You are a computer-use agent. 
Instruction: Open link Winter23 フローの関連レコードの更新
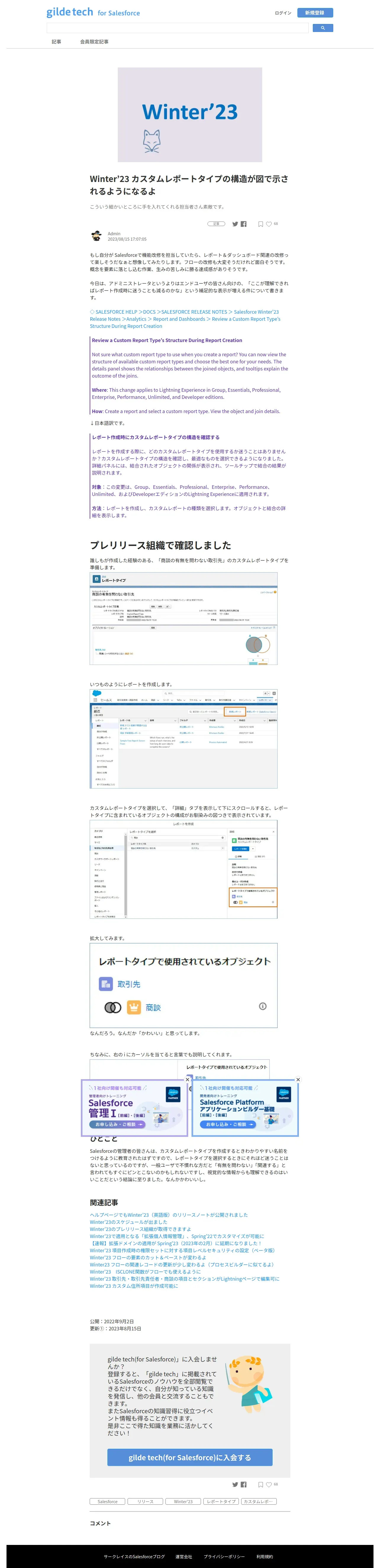pos(182,1265)
